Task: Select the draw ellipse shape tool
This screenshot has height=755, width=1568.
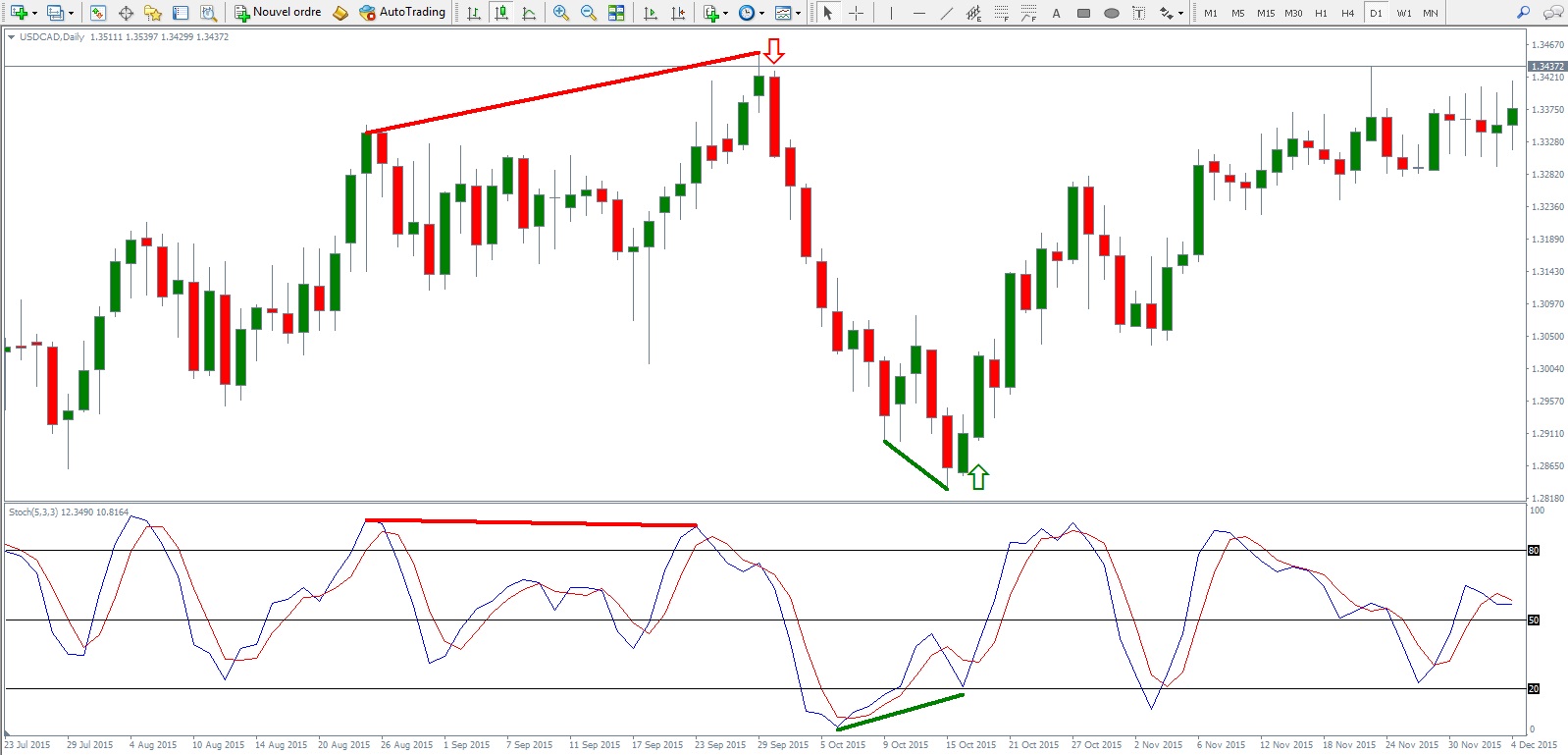Action: [x=1111, y=13]
